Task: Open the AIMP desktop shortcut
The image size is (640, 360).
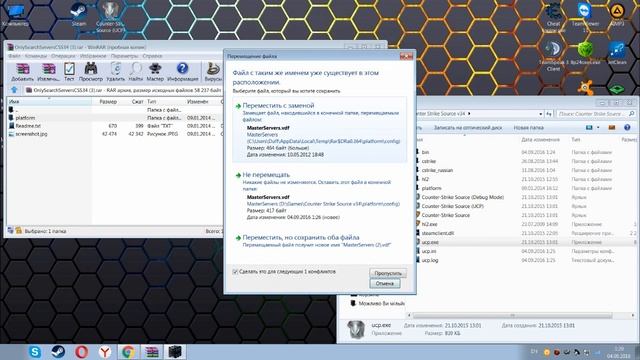Action: pyautogui.click(x=617, y=14)
